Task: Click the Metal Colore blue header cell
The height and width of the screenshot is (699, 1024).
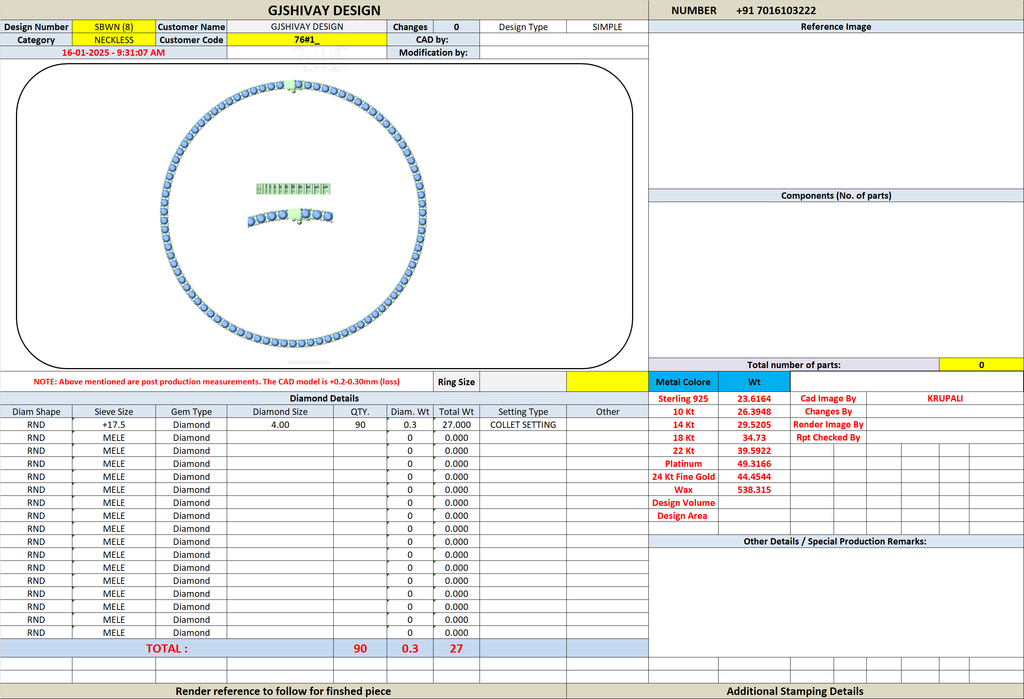Action: coord(683,382)
